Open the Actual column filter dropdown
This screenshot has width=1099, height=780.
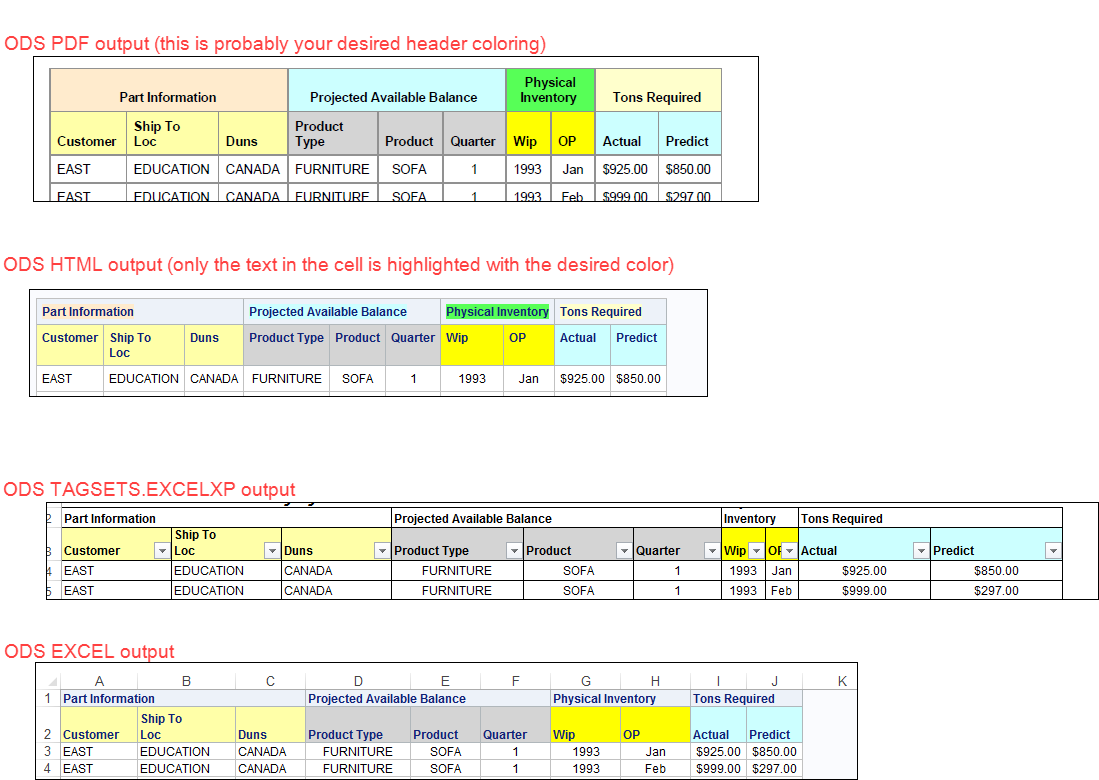point(920,550)
